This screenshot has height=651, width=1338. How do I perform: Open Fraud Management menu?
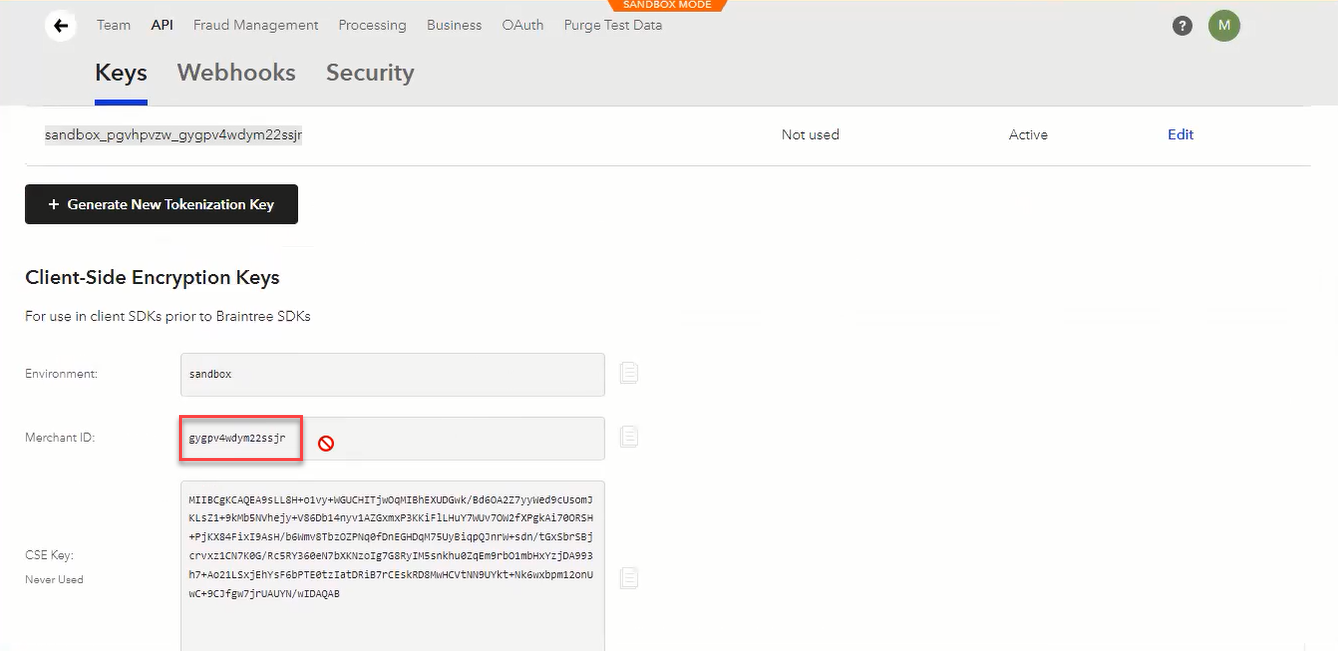[256, 25]
